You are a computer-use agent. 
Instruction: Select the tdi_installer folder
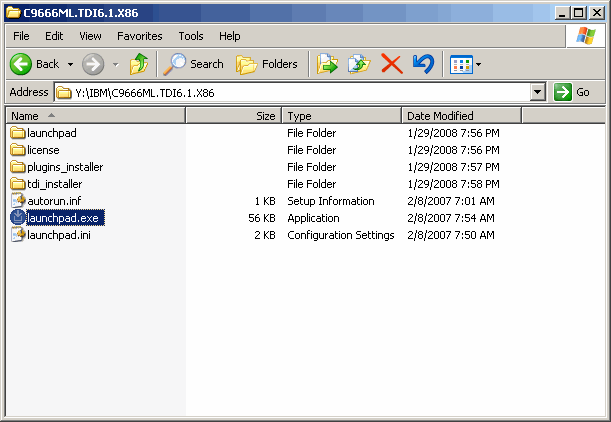[x=54, y=184]
